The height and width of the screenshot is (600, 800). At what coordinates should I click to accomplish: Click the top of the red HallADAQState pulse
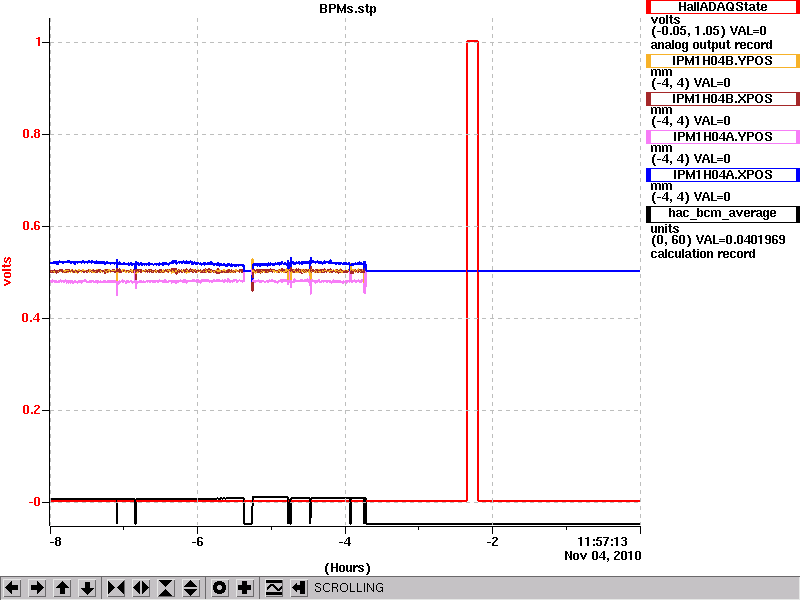(x=472, y=41)
